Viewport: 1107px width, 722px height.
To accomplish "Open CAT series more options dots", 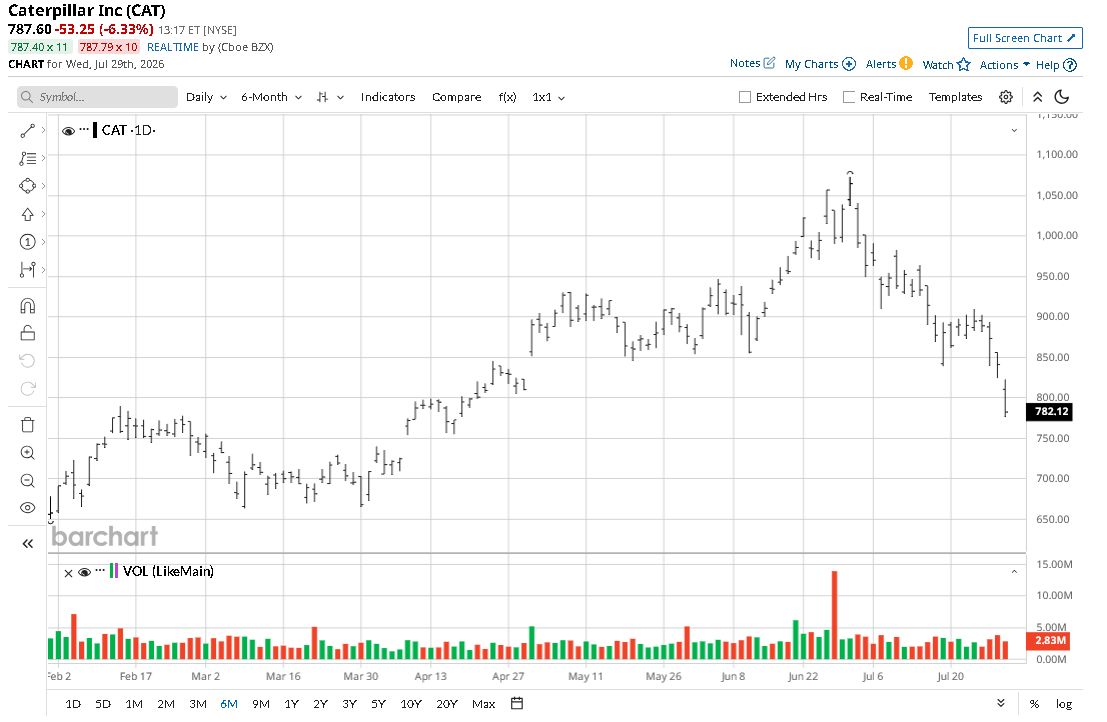I will pos(84,129).
